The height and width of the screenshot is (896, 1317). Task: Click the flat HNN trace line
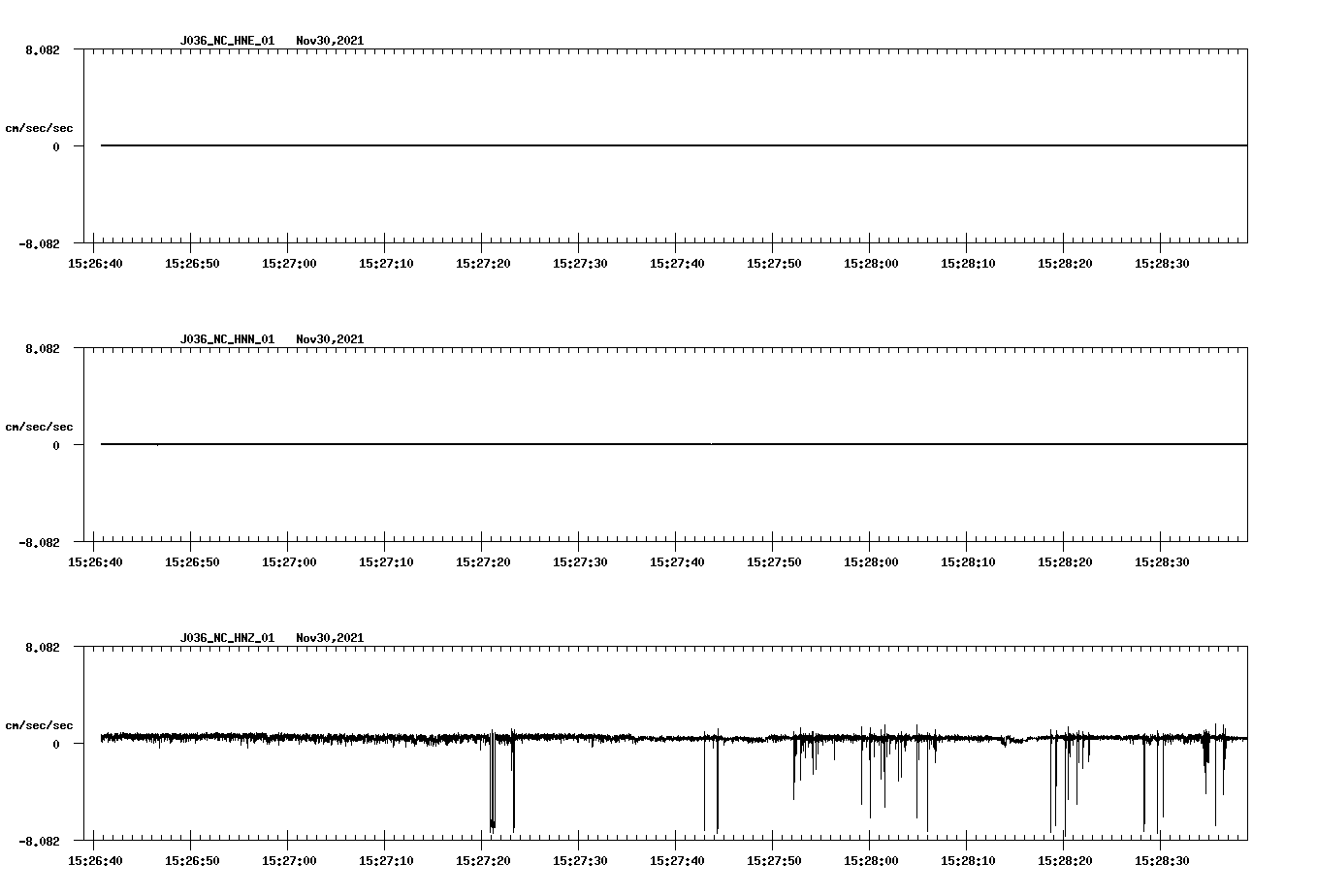[x=674, y=444]
